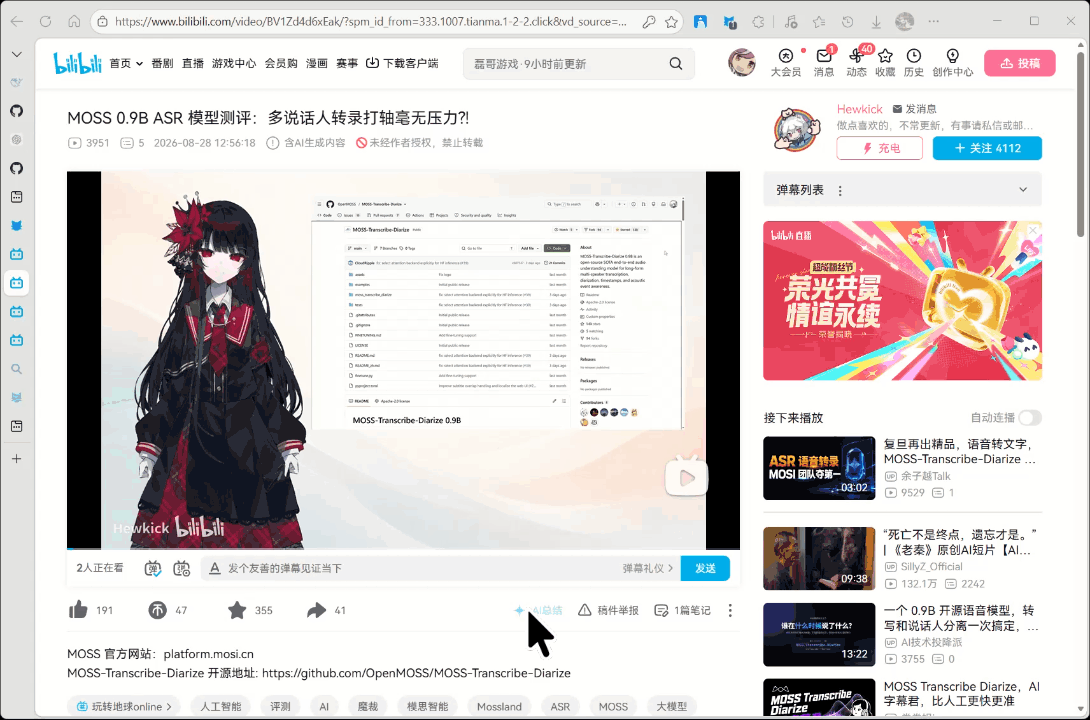Image resolution: width=1090 pixels, height=720 pixels.
Task: Click browser home icon
Action: coord(74,22)
